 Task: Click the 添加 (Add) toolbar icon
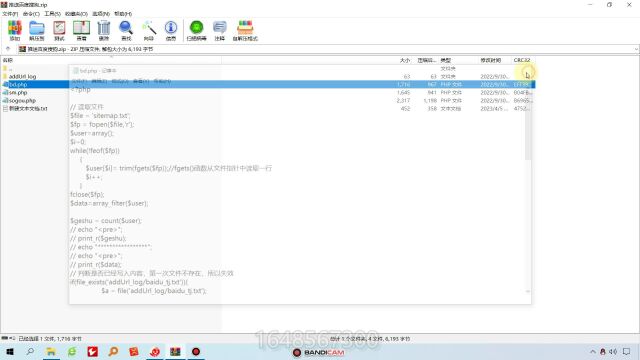(15, 31)
